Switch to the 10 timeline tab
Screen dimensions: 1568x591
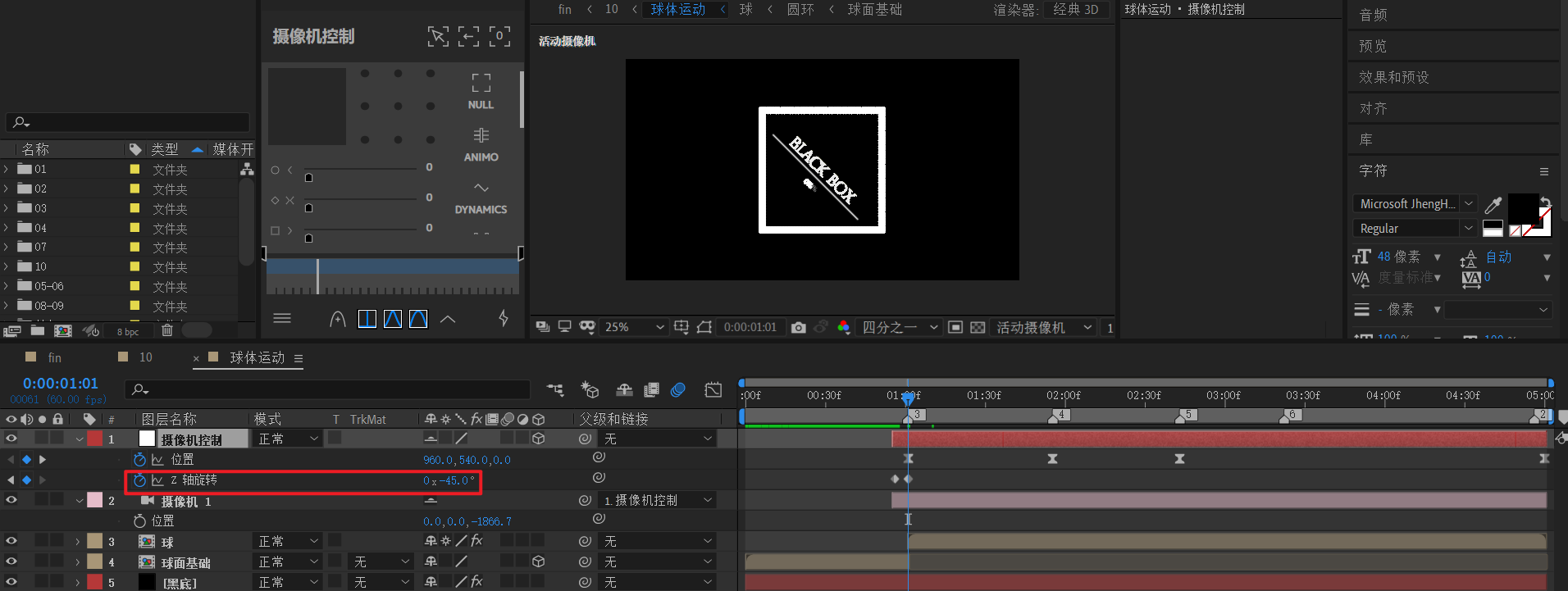145,357
